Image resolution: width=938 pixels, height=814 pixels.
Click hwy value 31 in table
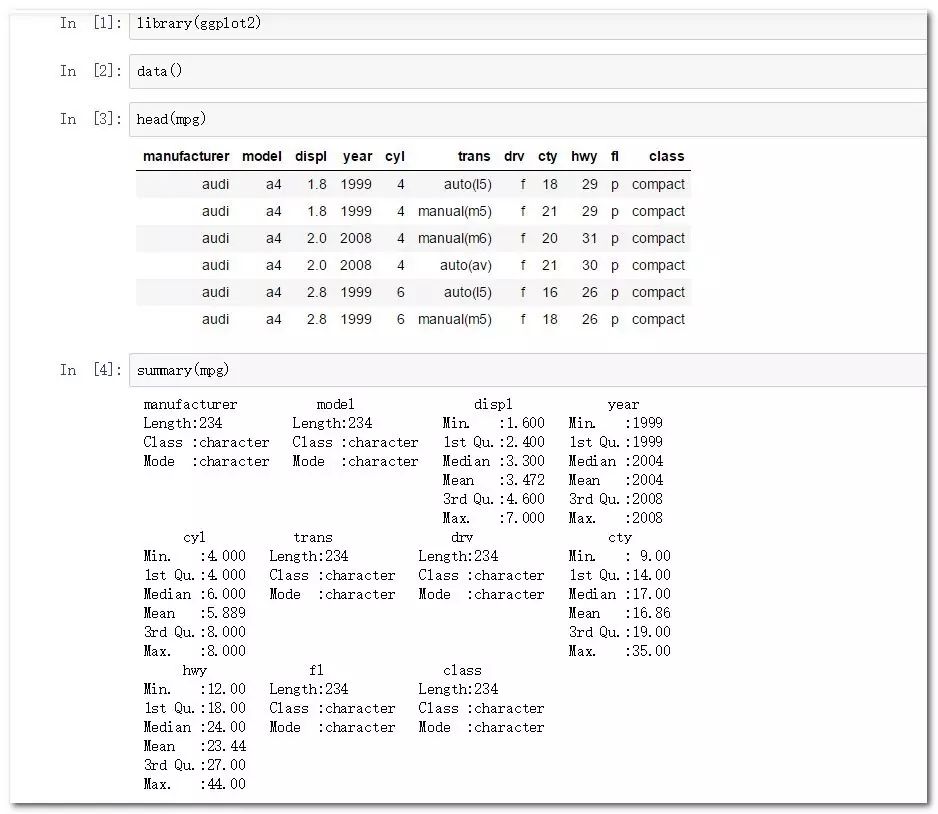tap(589, 238)
